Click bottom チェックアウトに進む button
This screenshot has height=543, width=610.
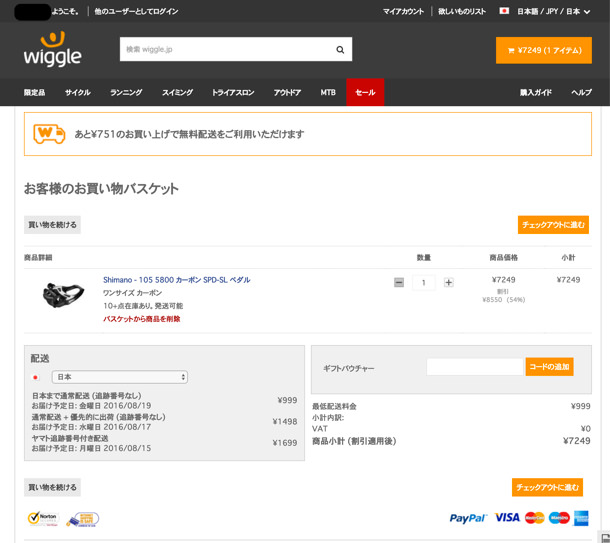[547, 487]
